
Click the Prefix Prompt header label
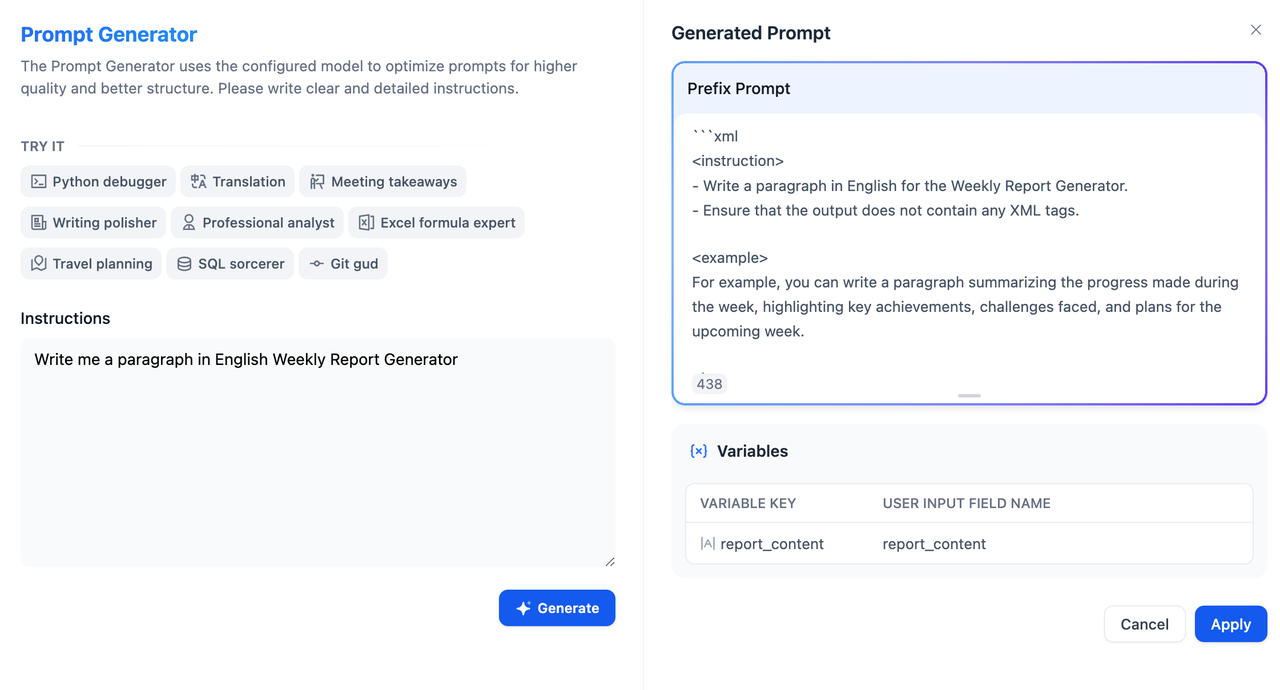pyautogui.click(x=739, y=88)
